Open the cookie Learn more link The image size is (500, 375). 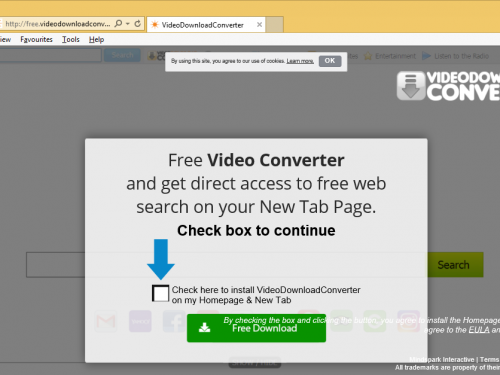tap(300, 61)
